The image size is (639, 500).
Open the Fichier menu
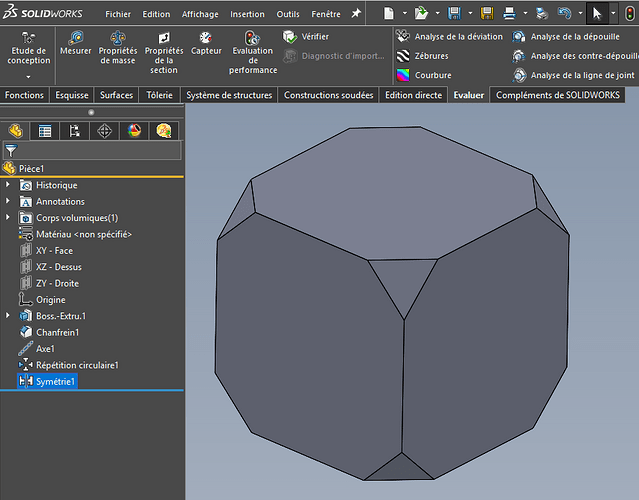coord(118,14)
